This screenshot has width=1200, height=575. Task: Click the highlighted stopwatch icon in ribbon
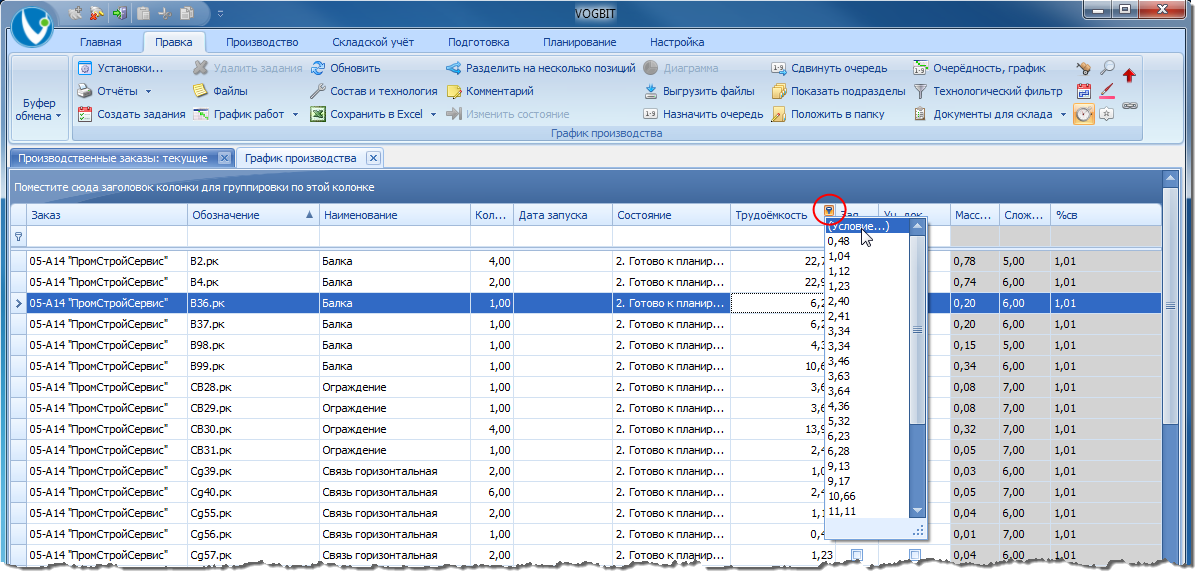tap(1084, 115)
